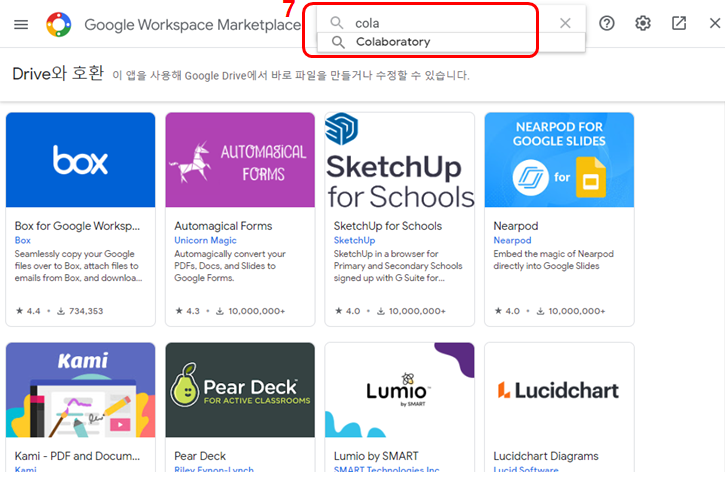Open the hamburger main menu

[x=21, y=25]
